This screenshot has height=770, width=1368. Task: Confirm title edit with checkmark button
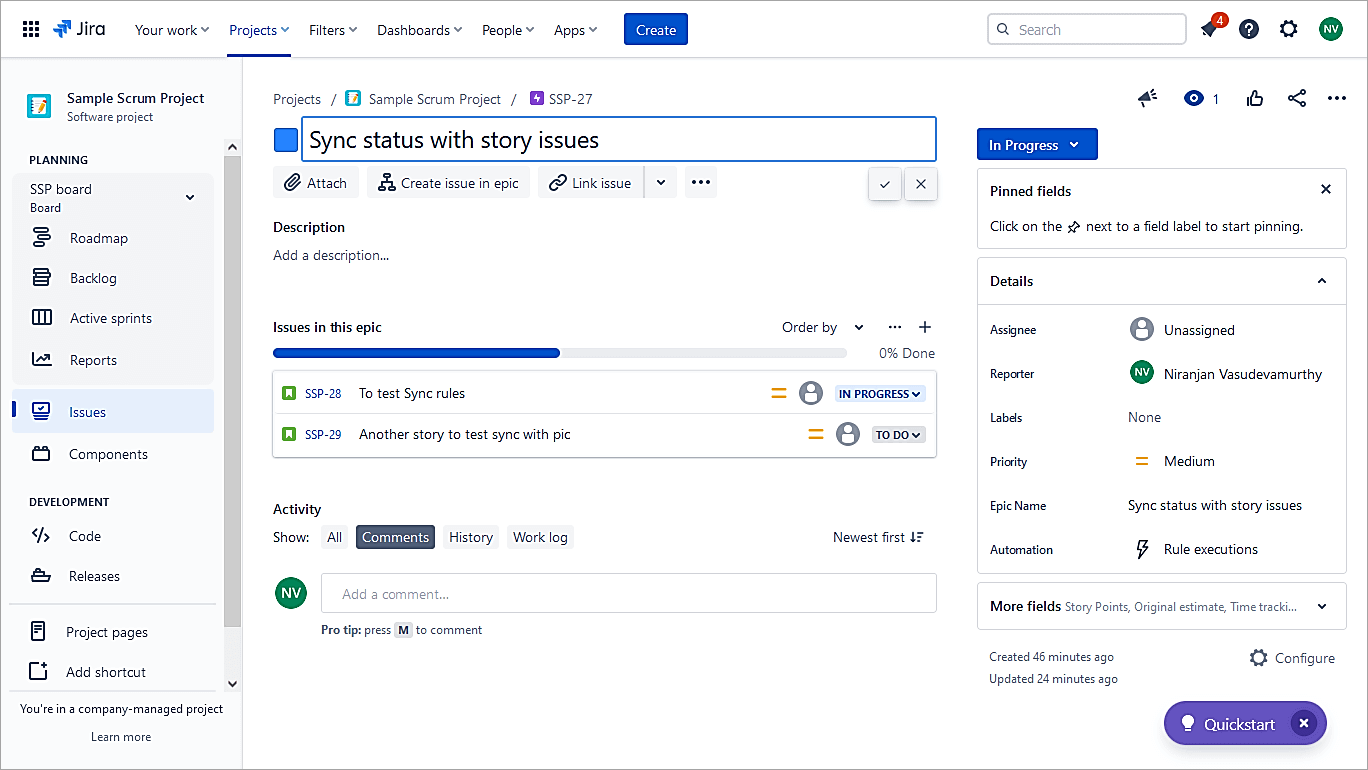point(885,184)
